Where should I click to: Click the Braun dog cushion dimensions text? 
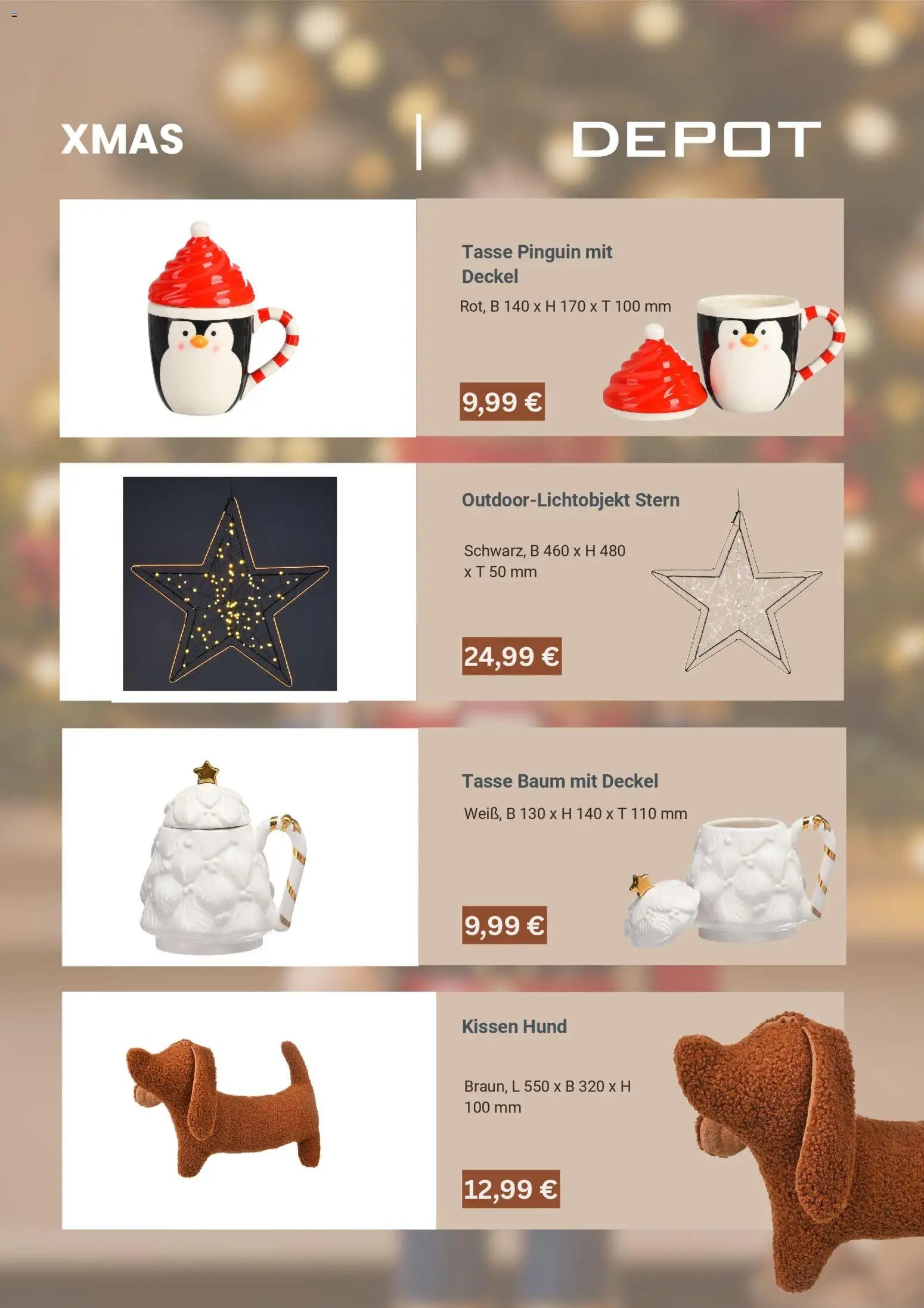(547, 1096)
